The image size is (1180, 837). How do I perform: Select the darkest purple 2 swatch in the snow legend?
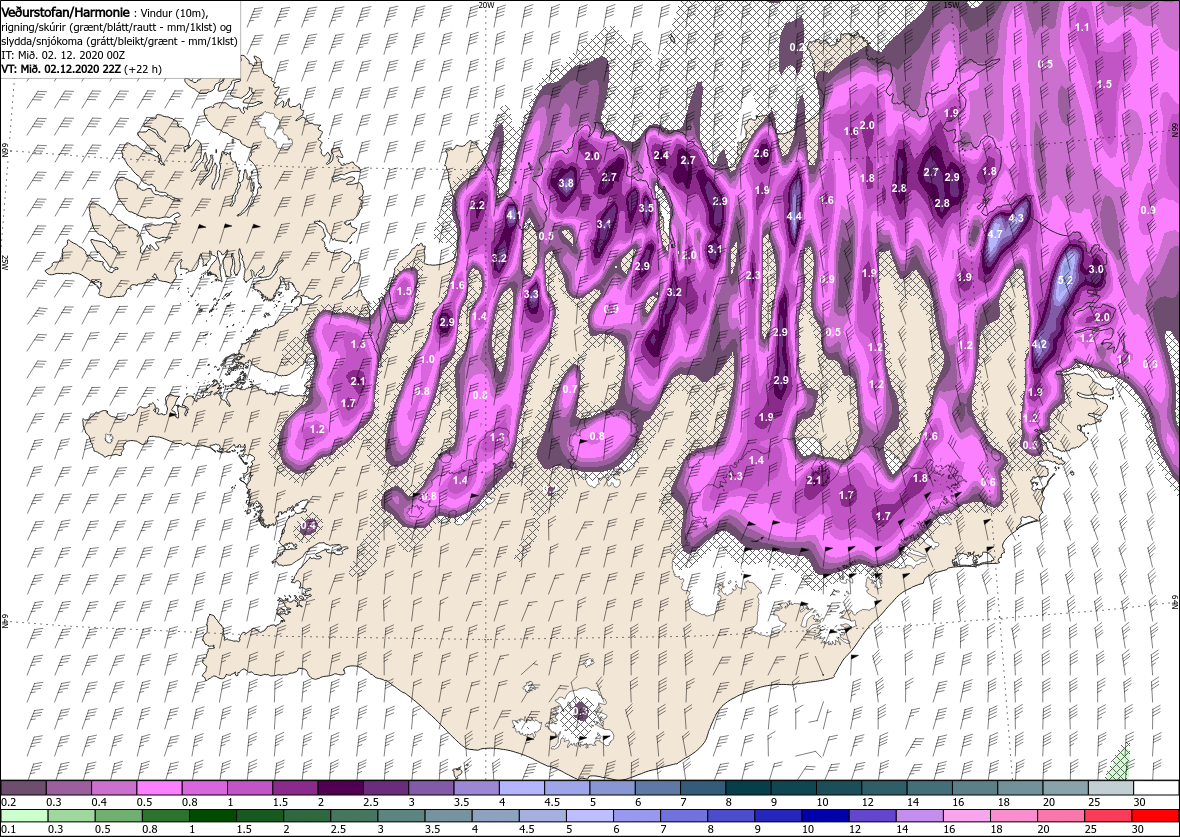340,788
